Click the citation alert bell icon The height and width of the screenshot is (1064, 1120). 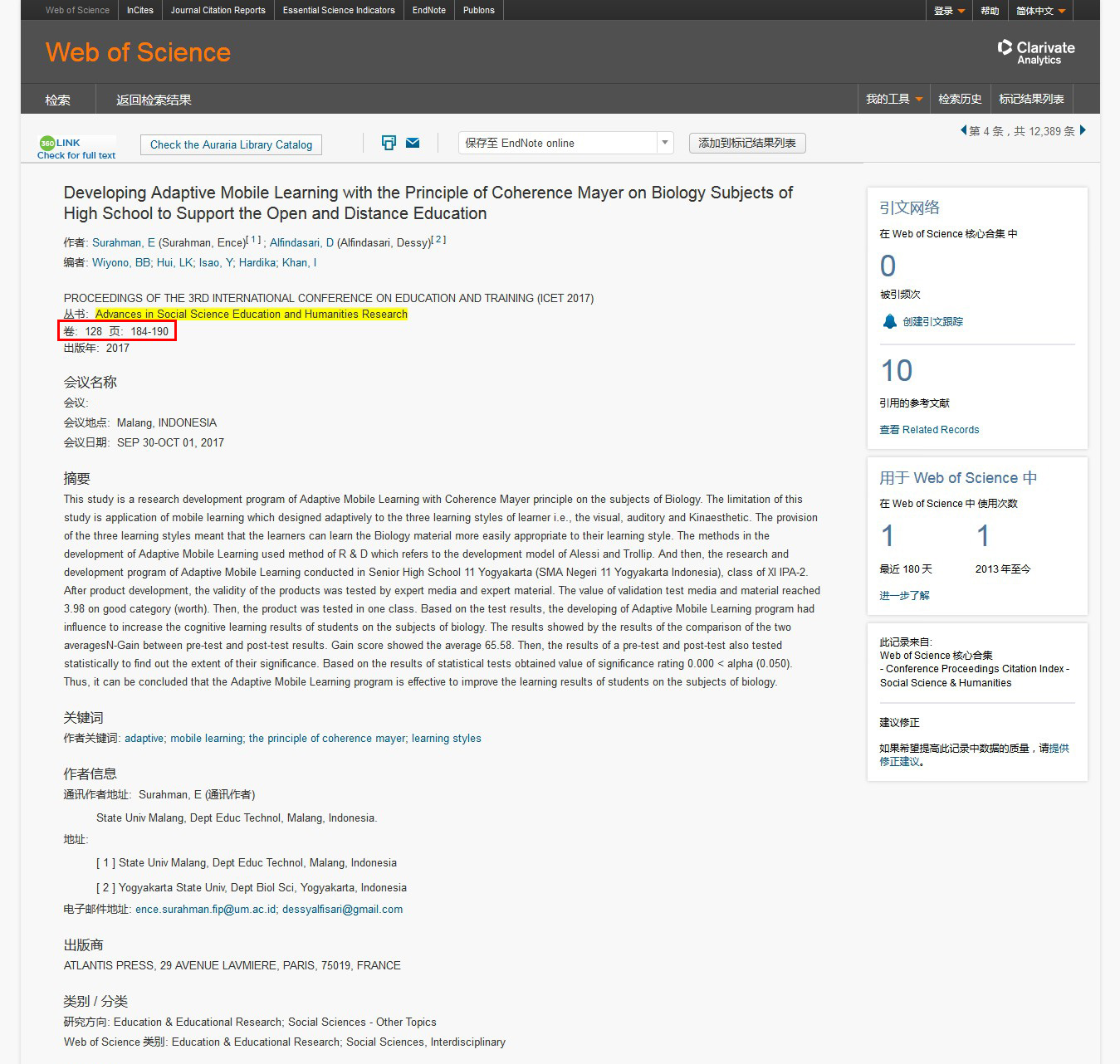pyautogui.click(x=889, y=321)
